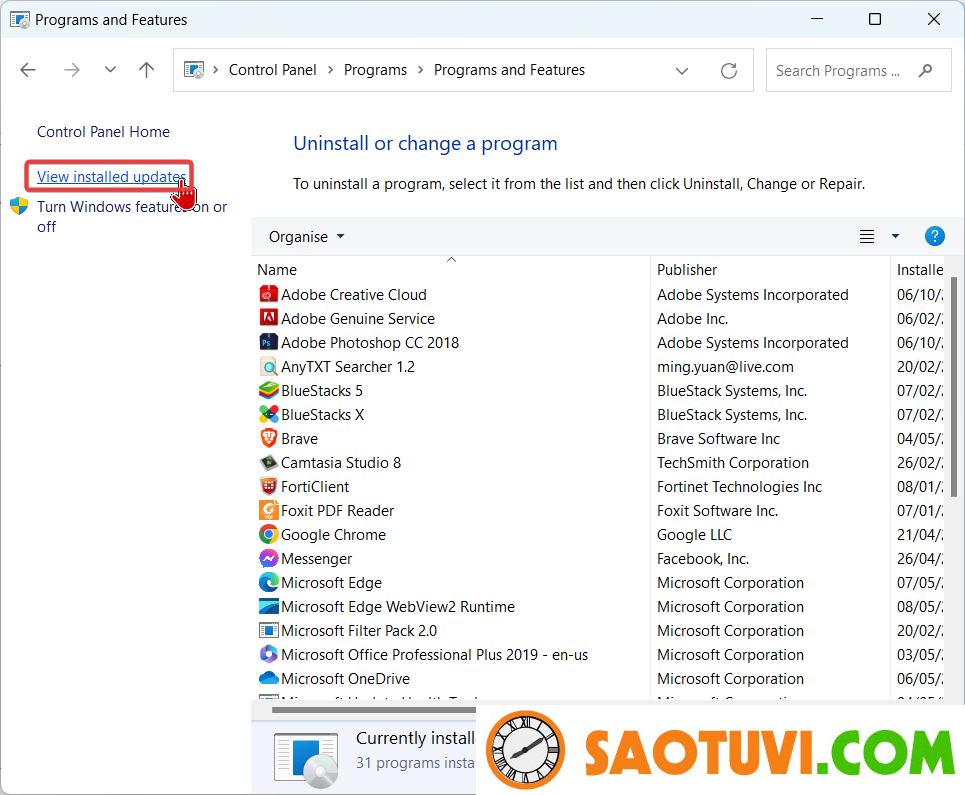The width and height of the screenshot is (965, 795).
Task: Open the blue Help button
Action: (934, 236)
